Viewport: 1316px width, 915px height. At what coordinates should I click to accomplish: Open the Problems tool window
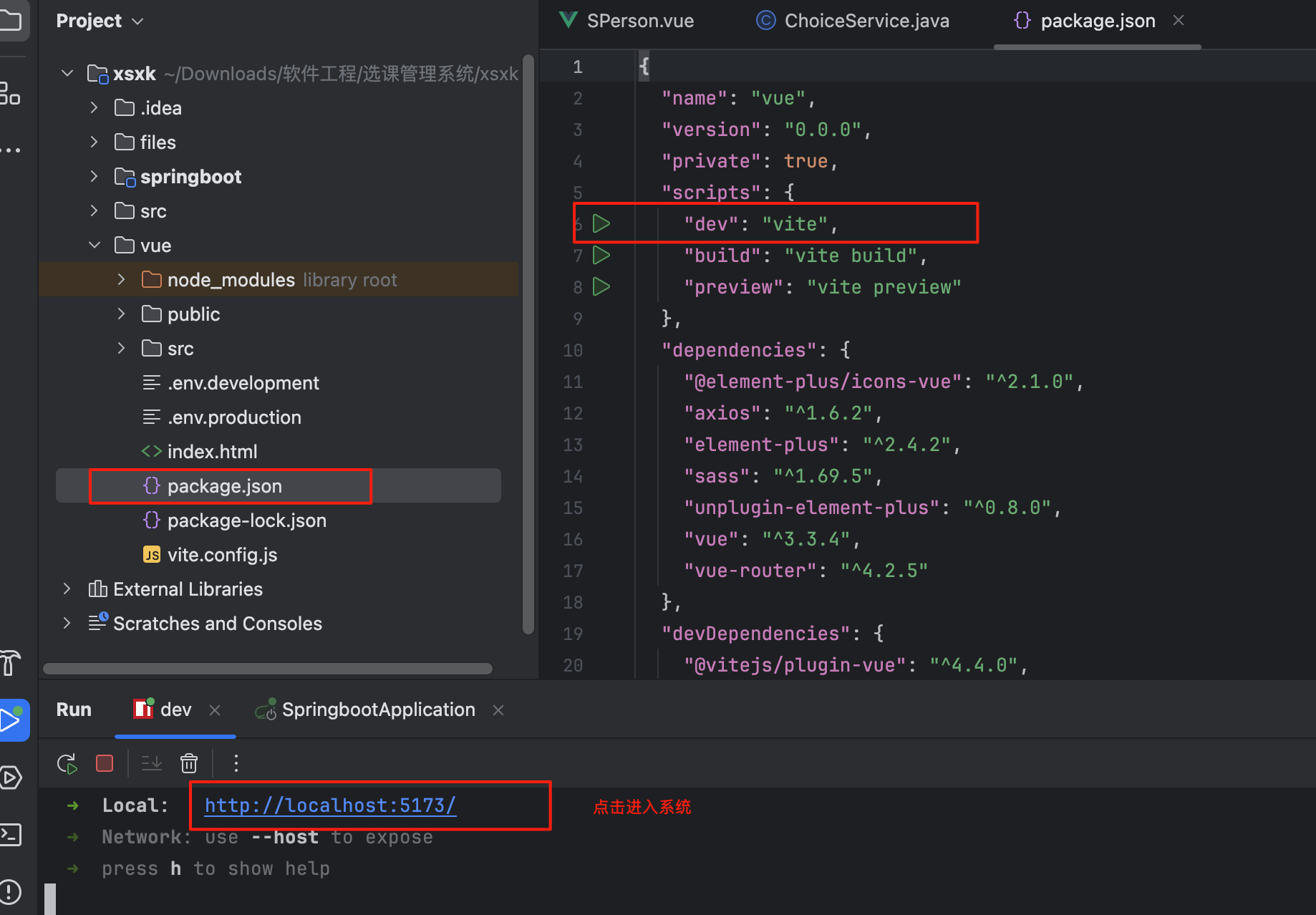pyautogui.click(x=11, y=891)
